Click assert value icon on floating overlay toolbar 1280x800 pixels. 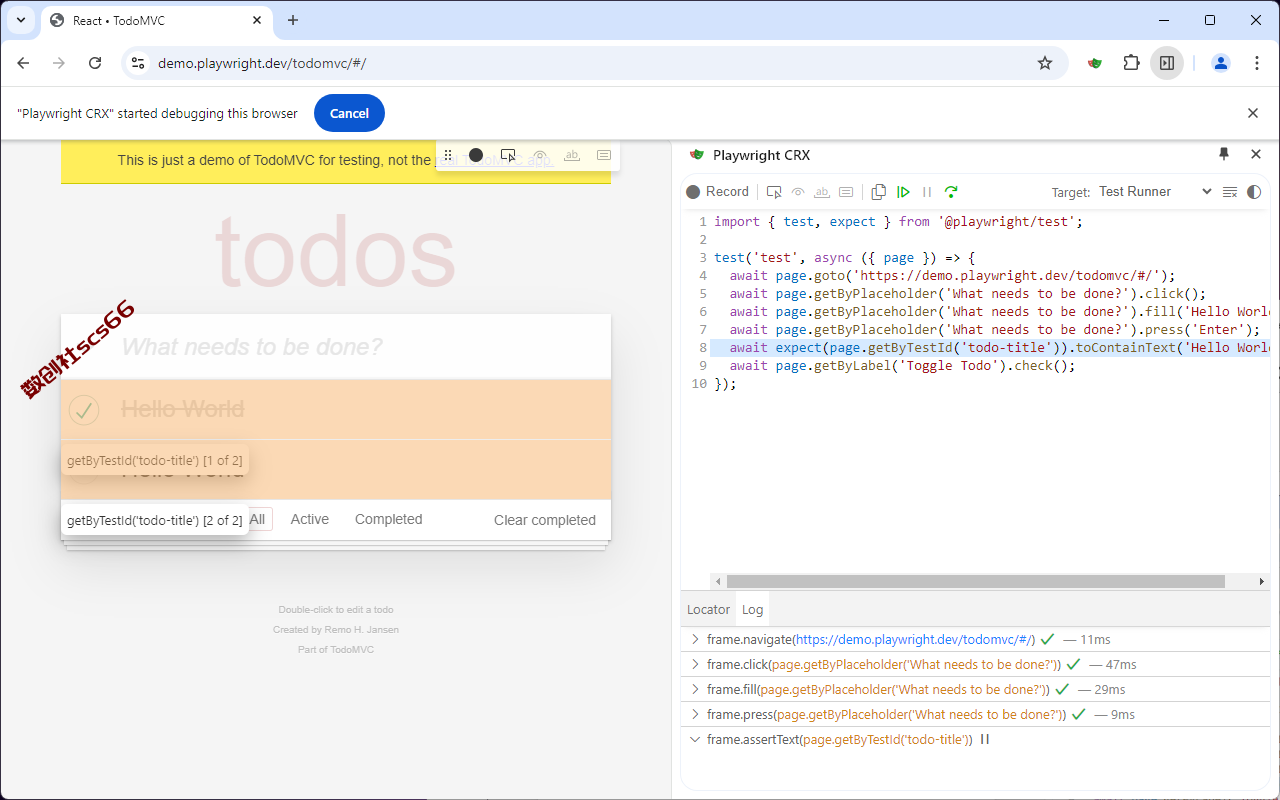(604, 155)
